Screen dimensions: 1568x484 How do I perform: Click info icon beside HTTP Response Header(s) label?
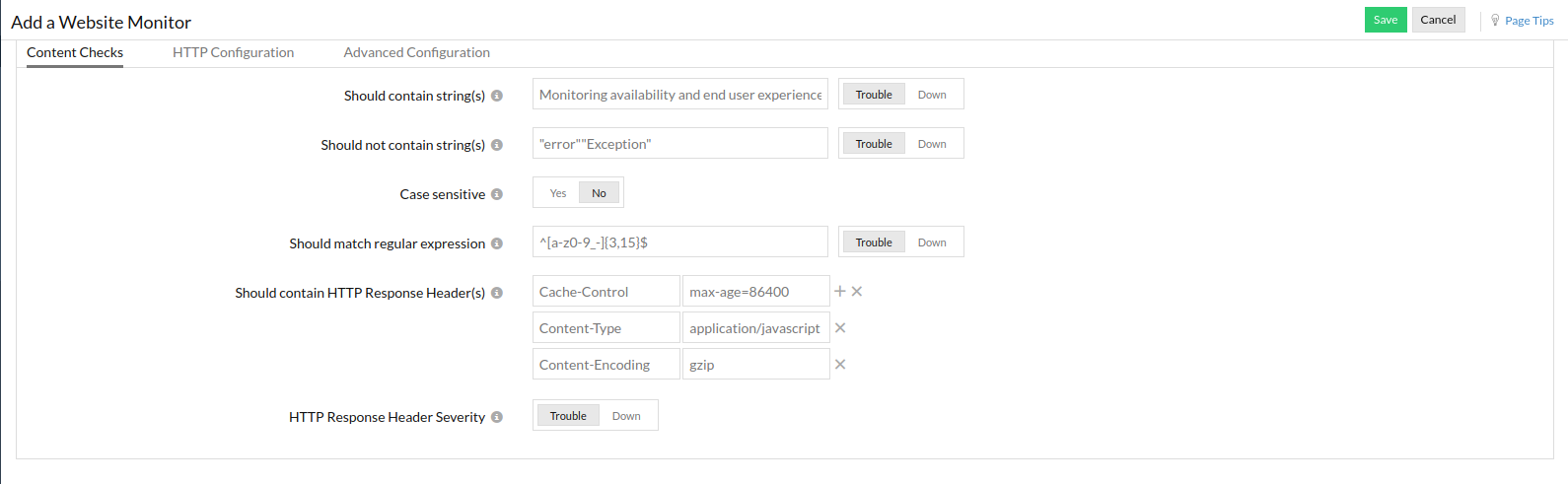(x=497, y=293)
